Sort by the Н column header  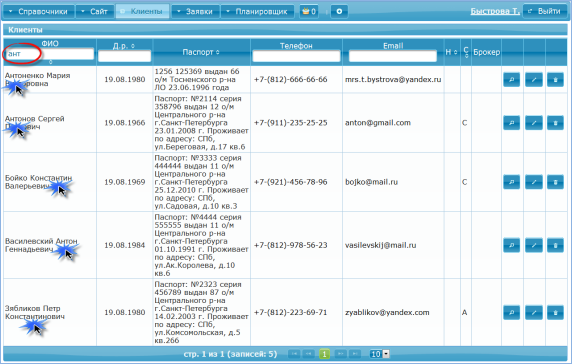click(451, 52)
